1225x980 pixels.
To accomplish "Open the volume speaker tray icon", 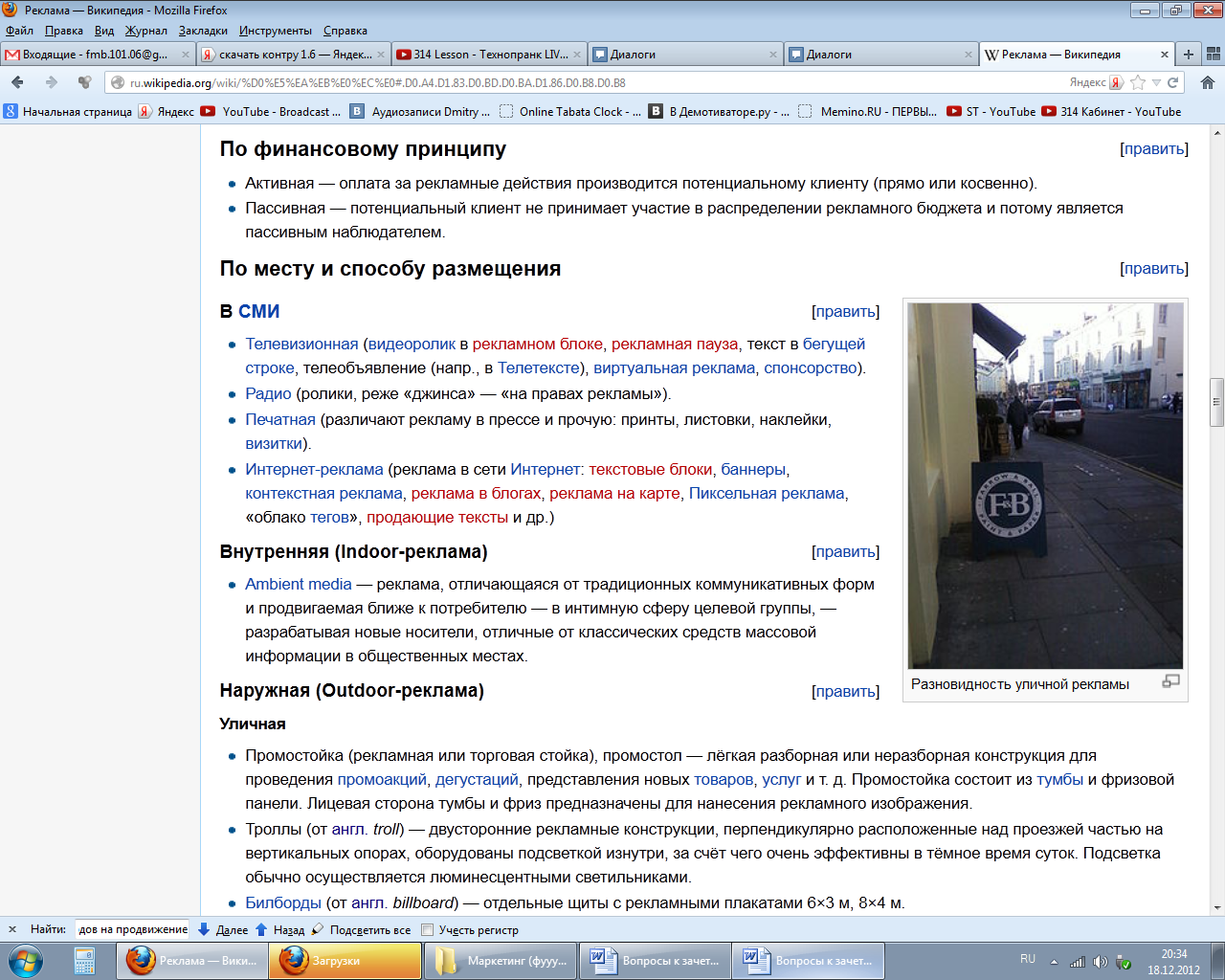I will pyautogui.click(x=1101, y=962).
